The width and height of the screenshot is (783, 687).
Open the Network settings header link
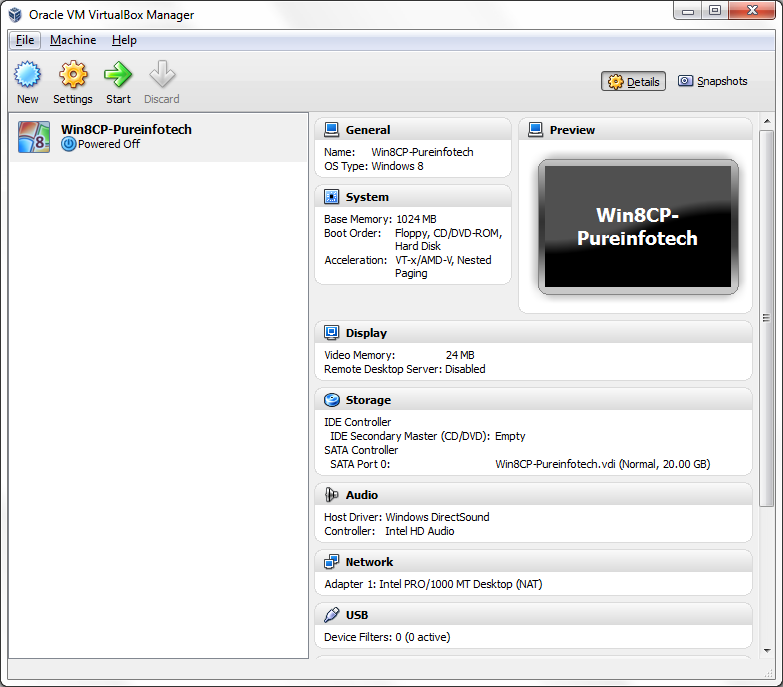pos(369,562)
